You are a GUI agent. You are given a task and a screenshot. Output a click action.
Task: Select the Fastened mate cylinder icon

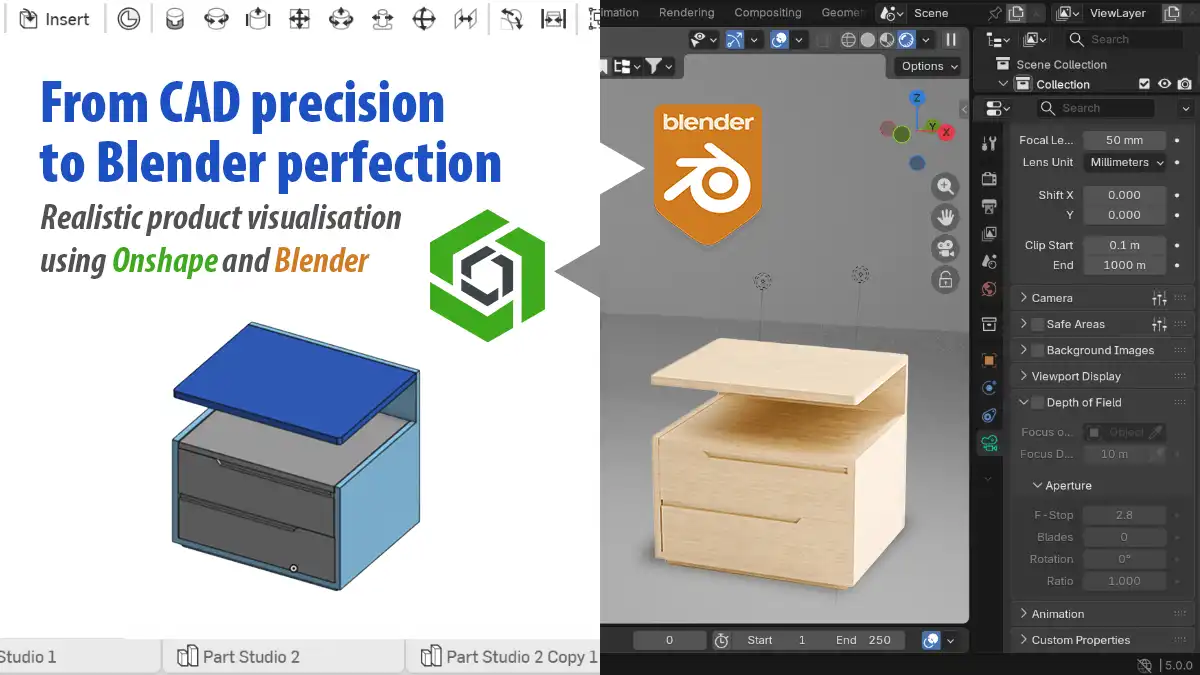tap(175, 19)
